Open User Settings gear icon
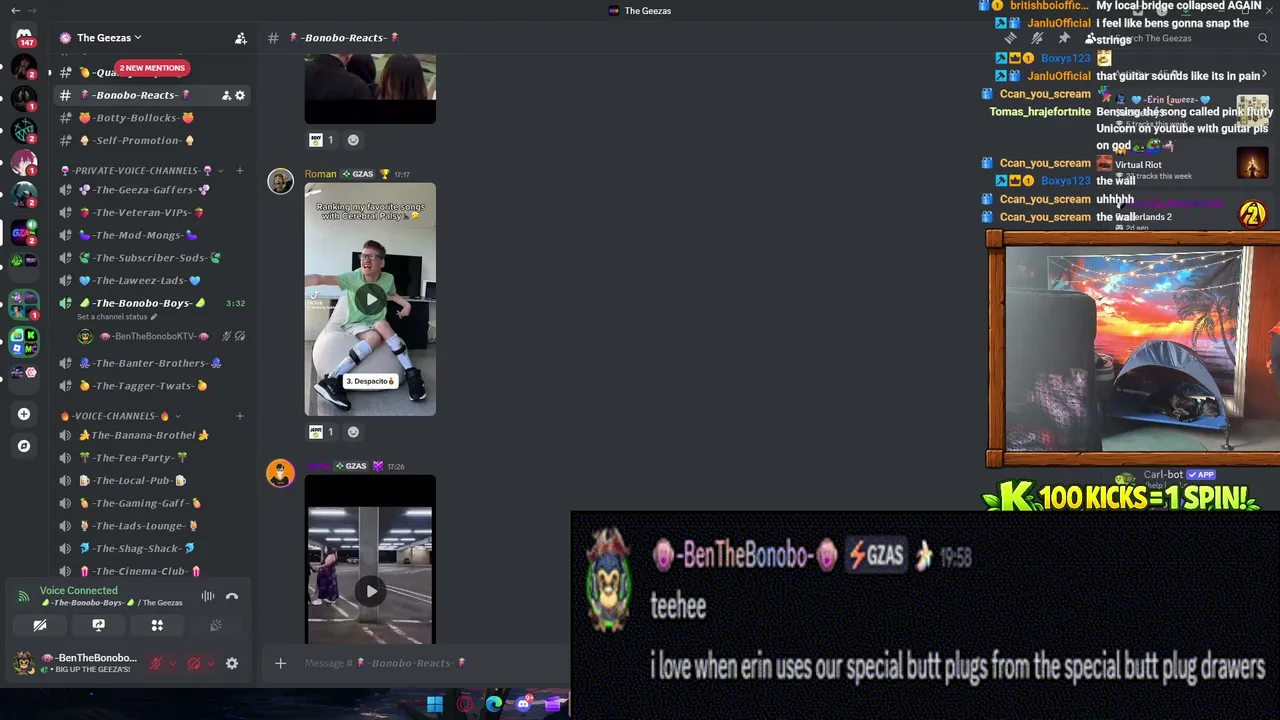This screenshot has height=720, width=1280. coord(232,663)
